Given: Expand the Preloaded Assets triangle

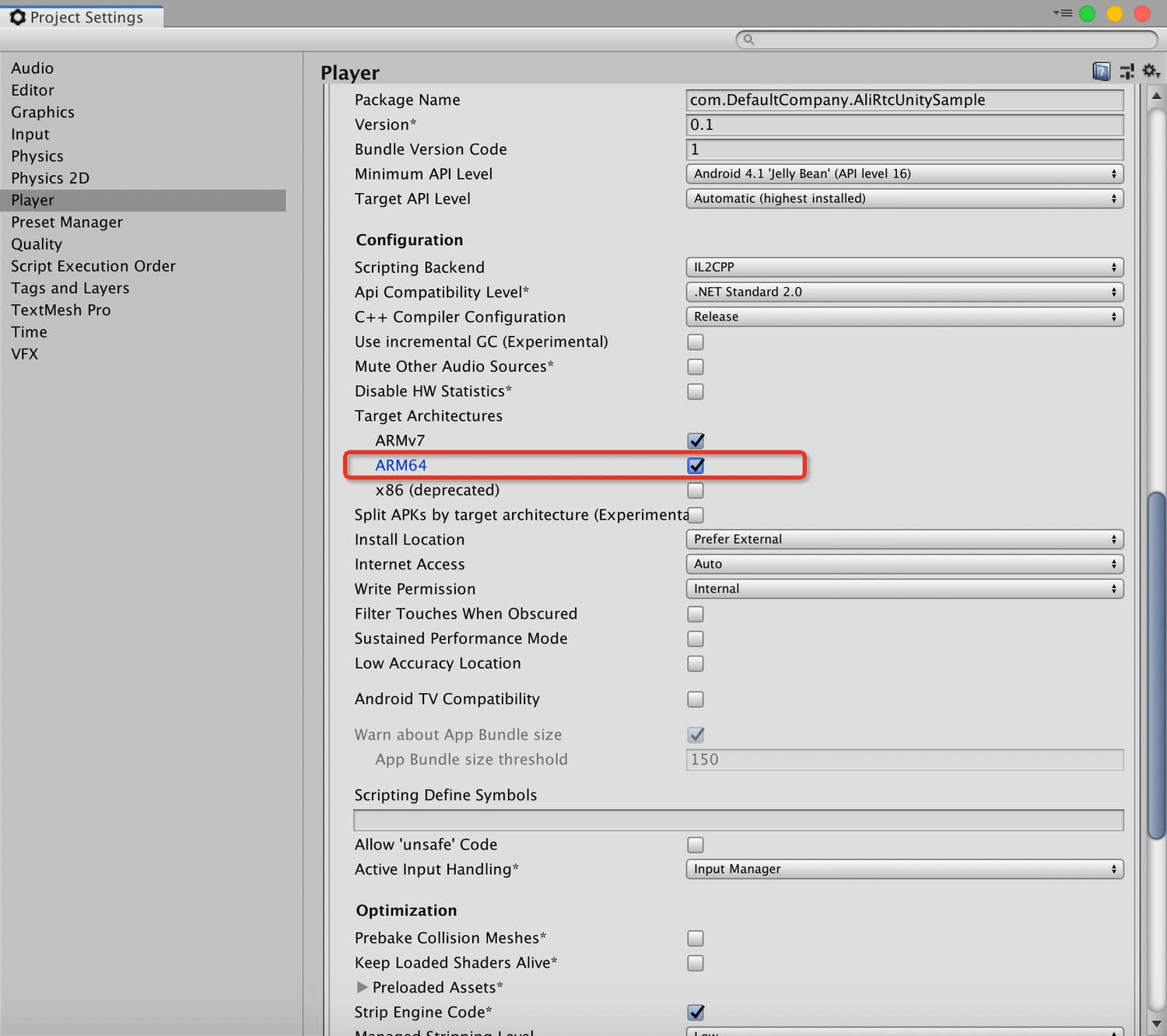Looking at the screenshot, I should click(x=362, y=987).
